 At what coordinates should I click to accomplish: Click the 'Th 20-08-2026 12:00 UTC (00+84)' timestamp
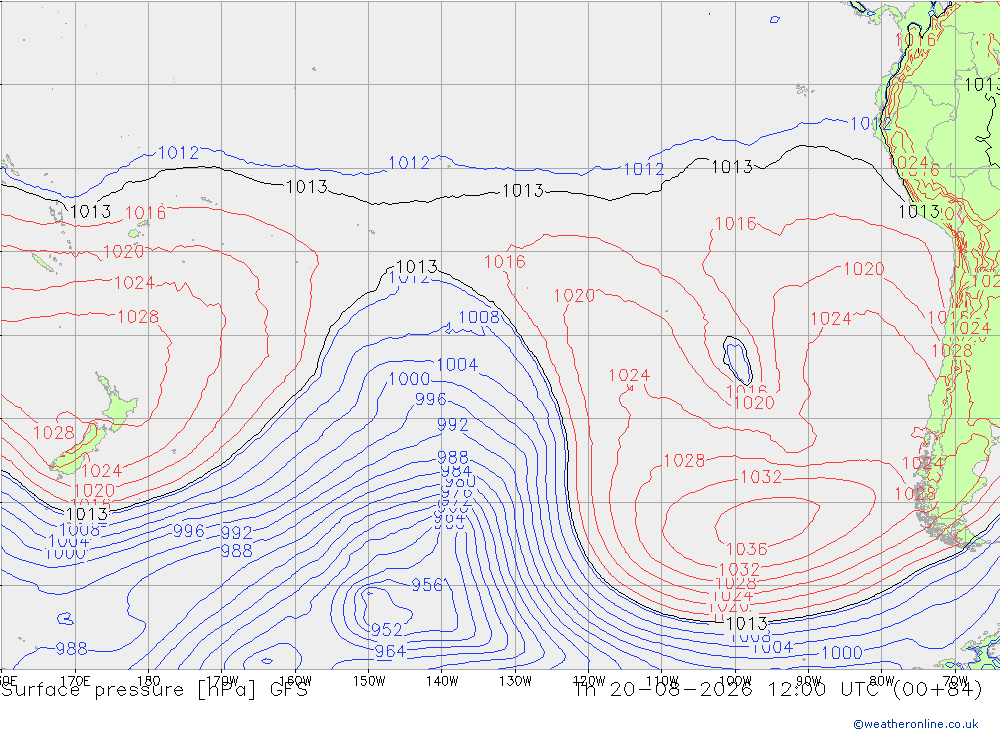(778, 690)
